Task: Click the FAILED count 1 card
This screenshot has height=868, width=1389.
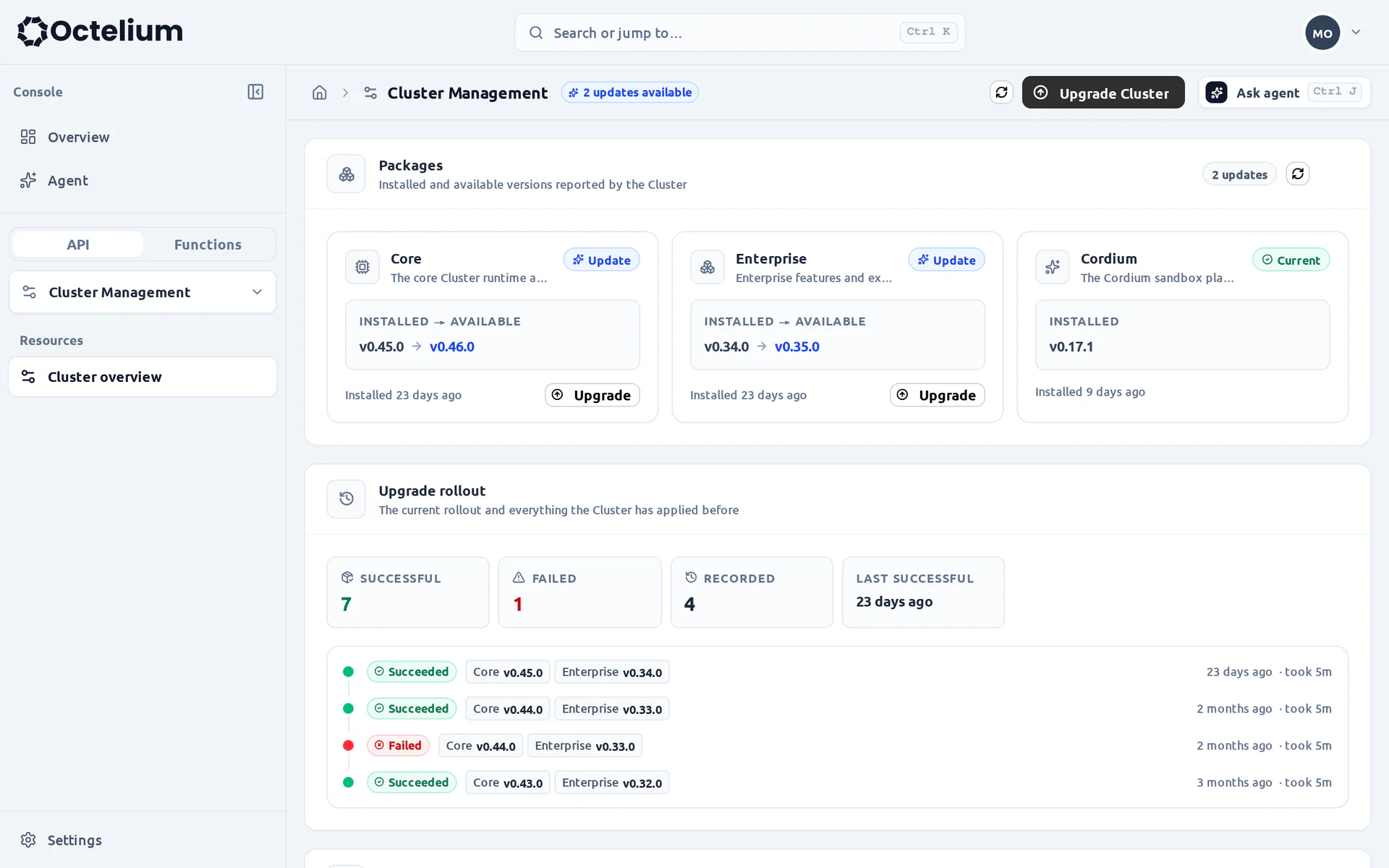Action: pyautogui.click(x=580, y=592)
